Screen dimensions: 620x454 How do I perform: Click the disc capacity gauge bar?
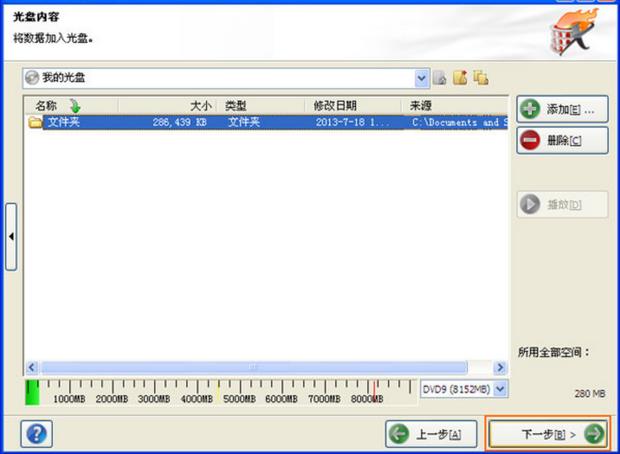[220, 388]
